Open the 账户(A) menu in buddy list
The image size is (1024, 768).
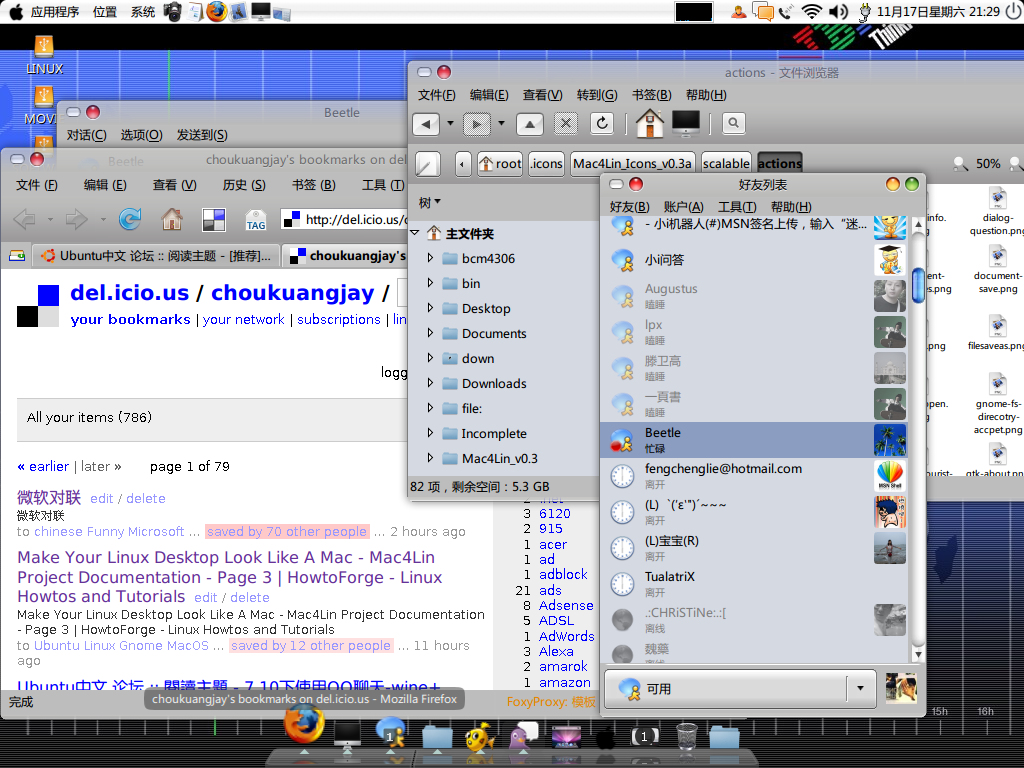click(683, 206)
